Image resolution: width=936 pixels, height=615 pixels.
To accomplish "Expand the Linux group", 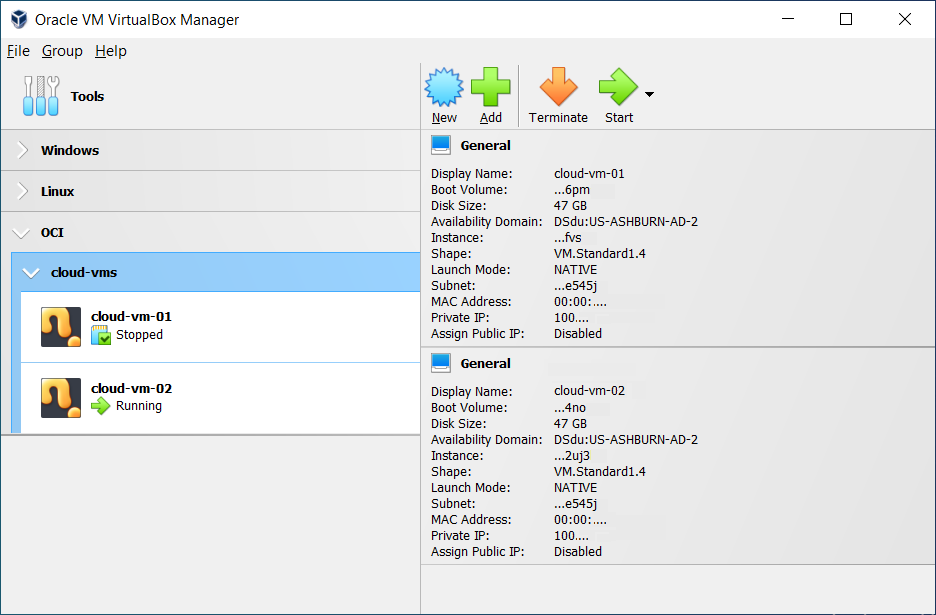I will 21,191.
